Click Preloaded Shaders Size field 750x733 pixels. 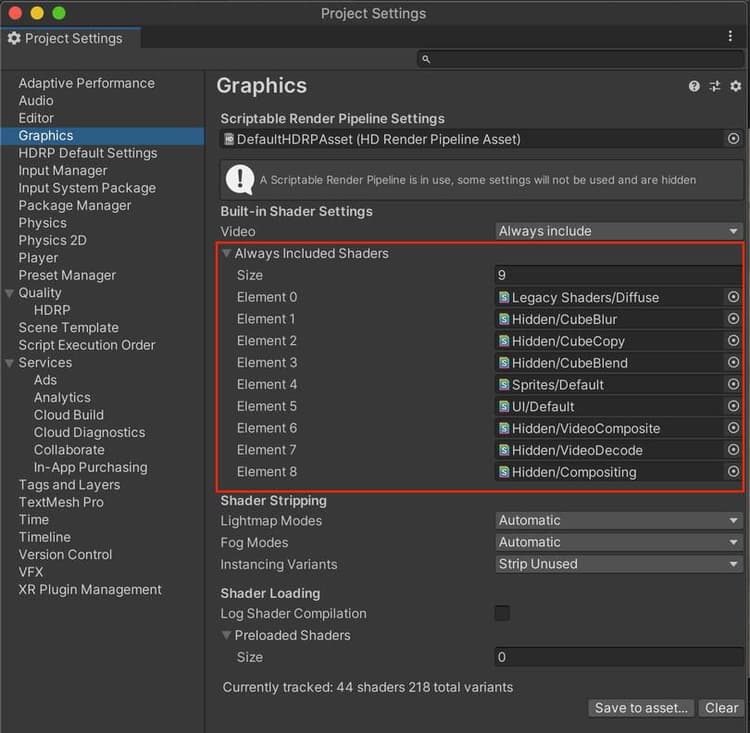click(x=619, y=657)
